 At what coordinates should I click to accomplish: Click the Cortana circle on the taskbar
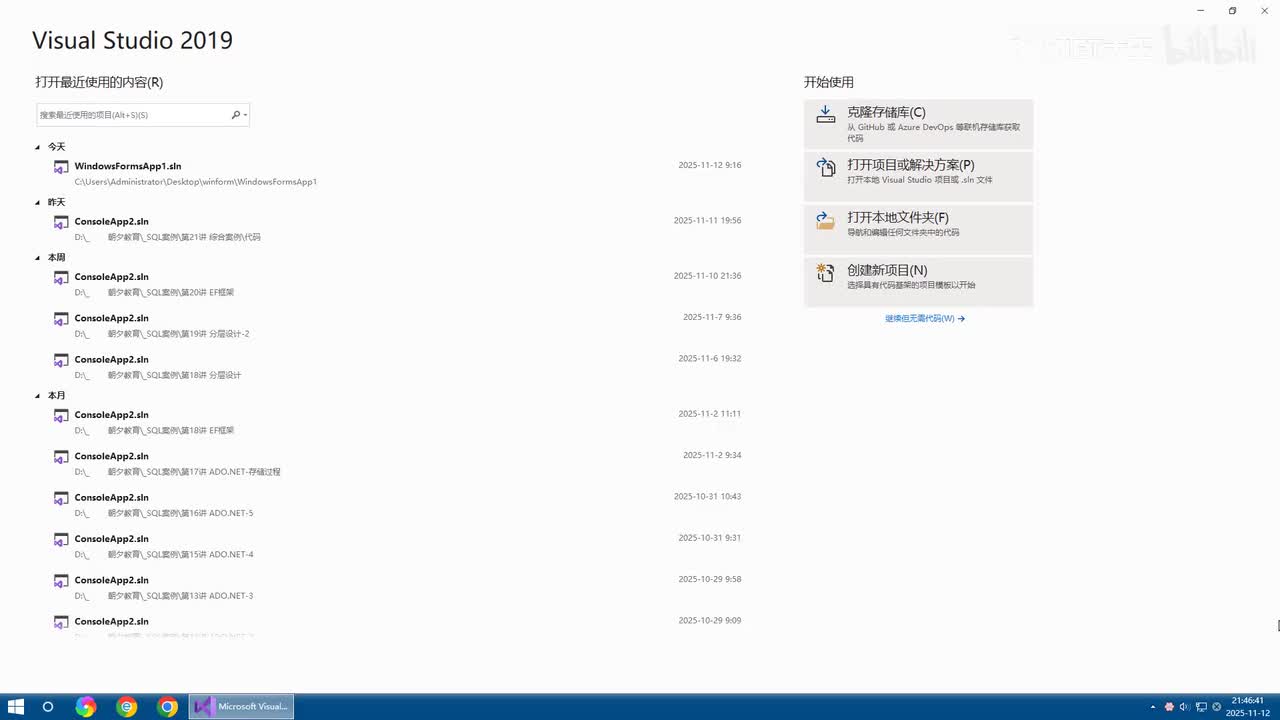47,707
